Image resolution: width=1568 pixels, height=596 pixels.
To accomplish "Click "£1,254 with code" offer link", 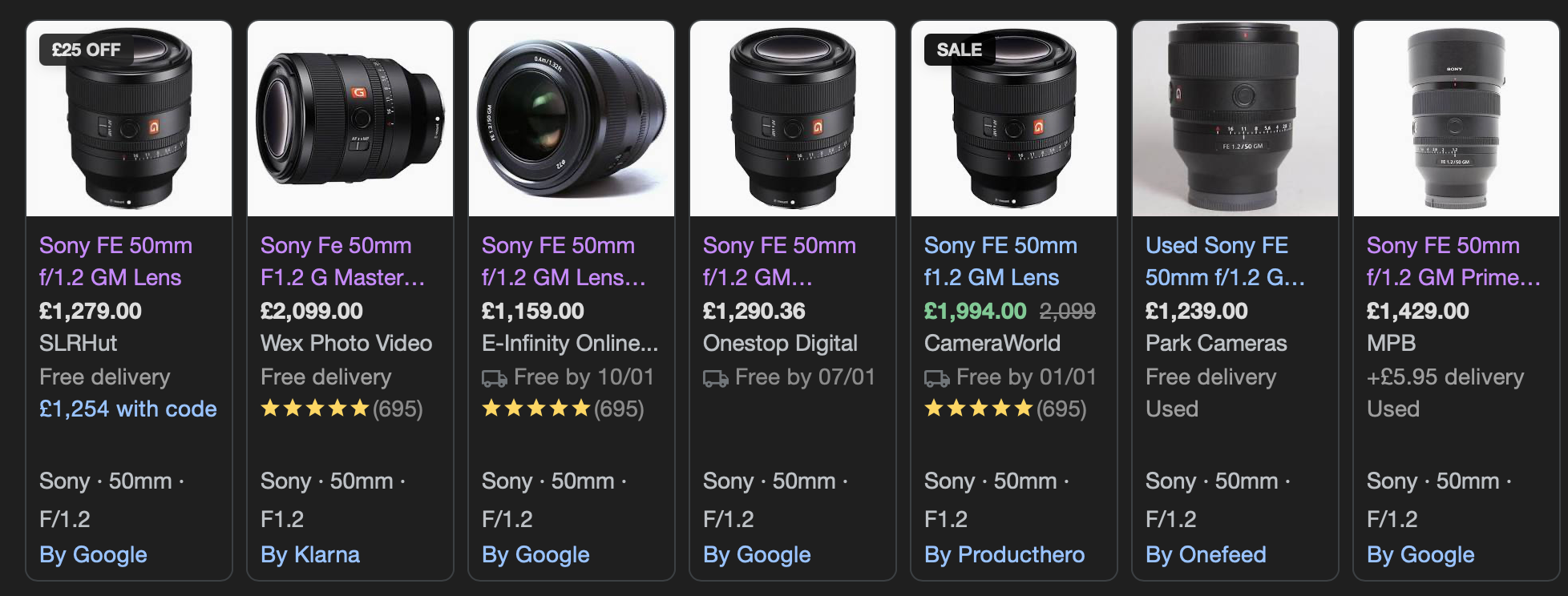I will pyautogui.click(x=128, y=409).
